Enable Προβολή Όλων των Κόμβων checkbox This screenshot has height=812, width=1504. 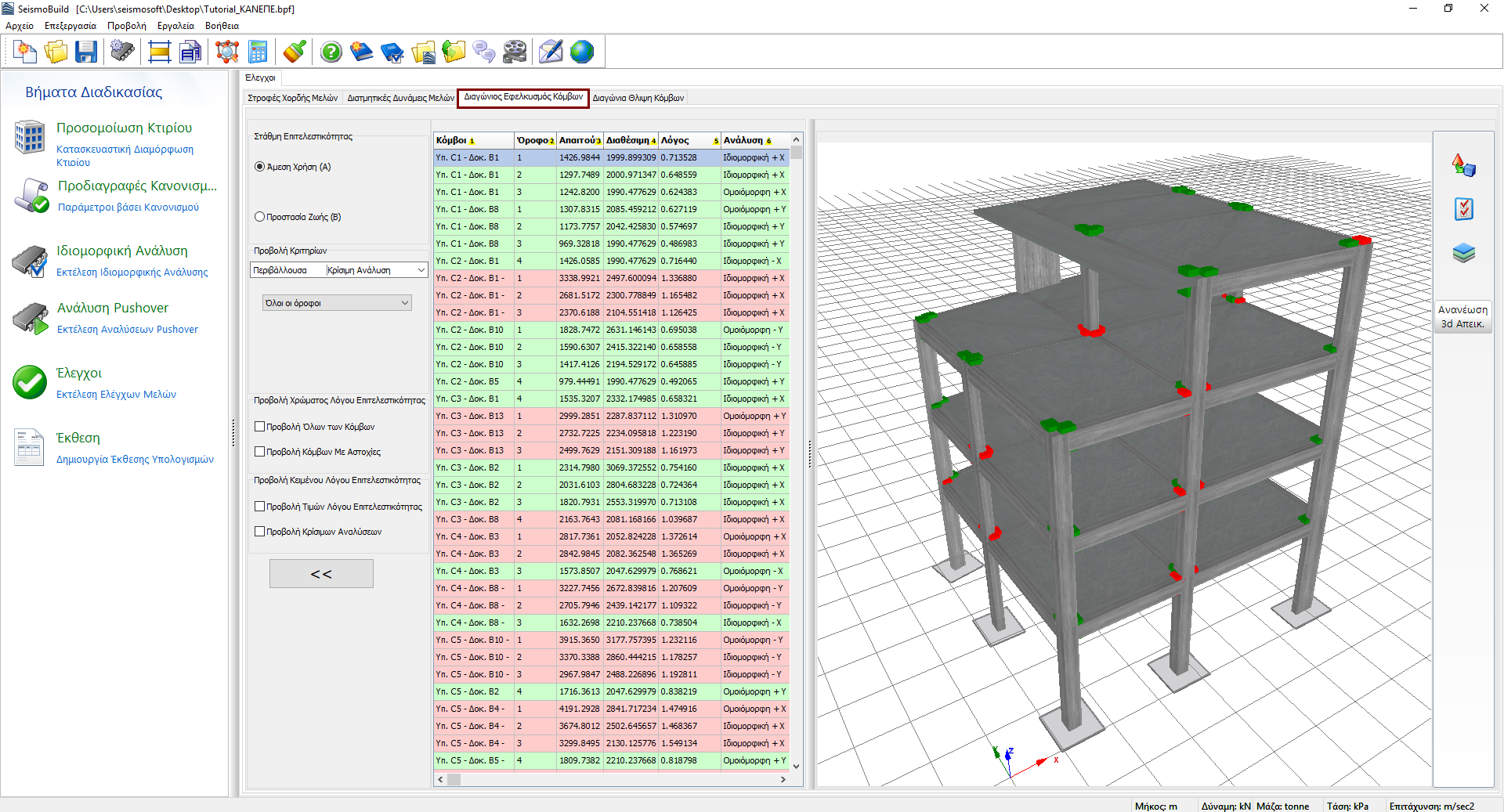click(260, 427)
